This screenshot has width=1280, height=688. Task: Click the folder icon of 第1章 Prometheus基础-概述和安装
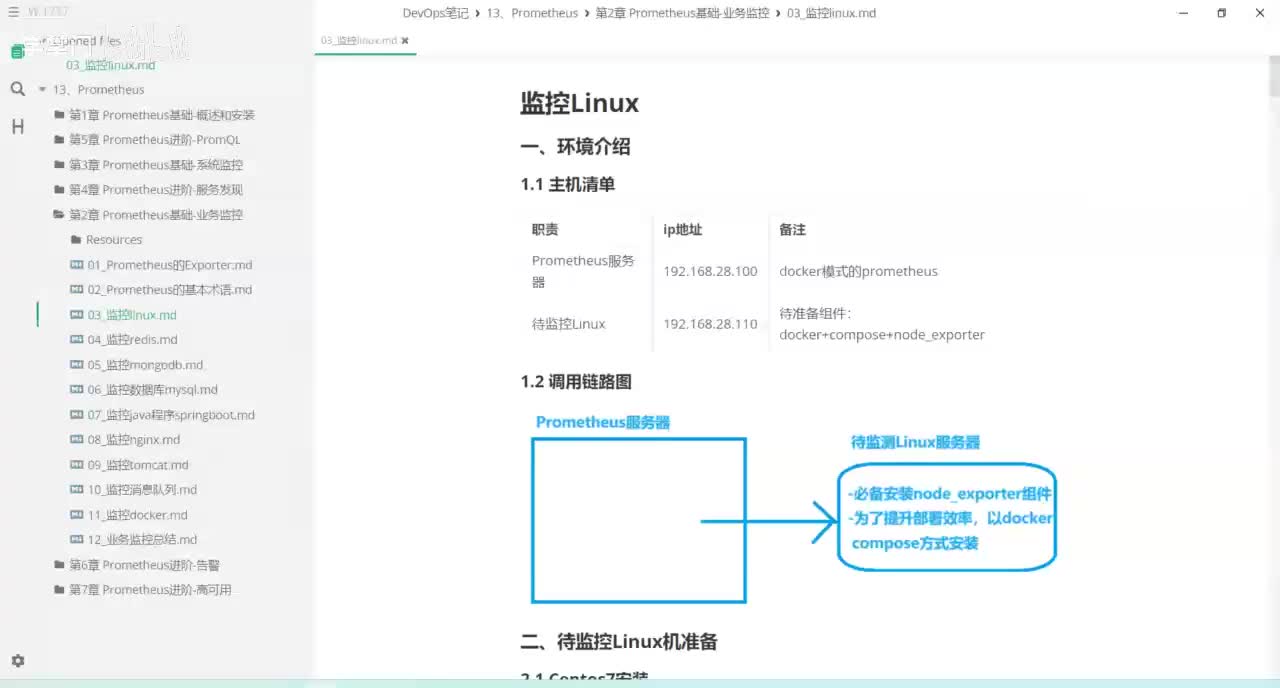click(x=60, y=115)
